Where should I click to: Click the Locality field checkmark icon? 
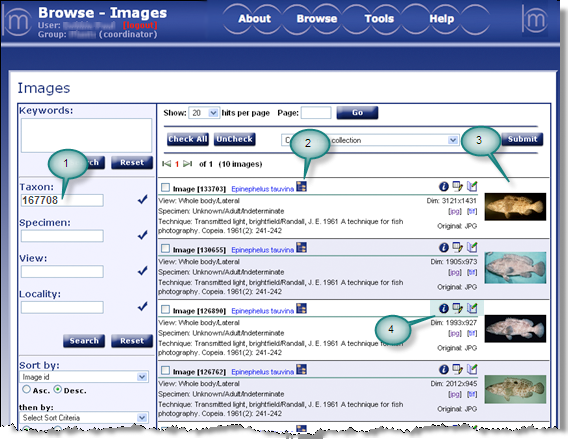click(x=143, y=306)
